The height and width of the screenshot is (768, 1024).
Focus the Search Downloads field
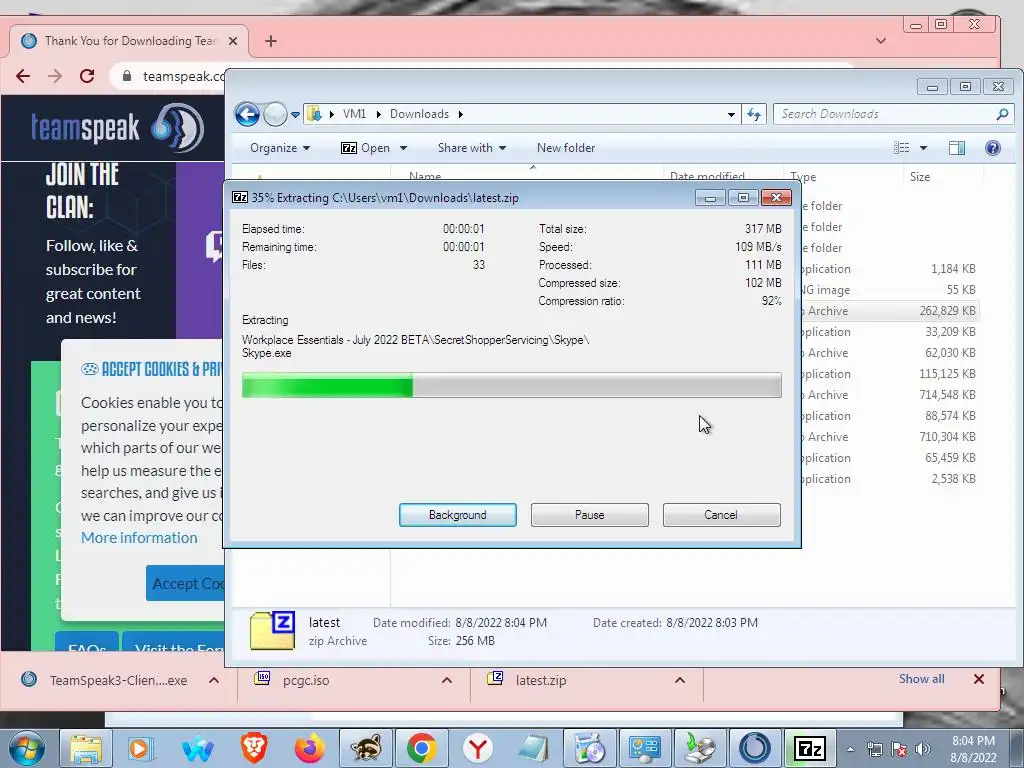coord(893,114)
